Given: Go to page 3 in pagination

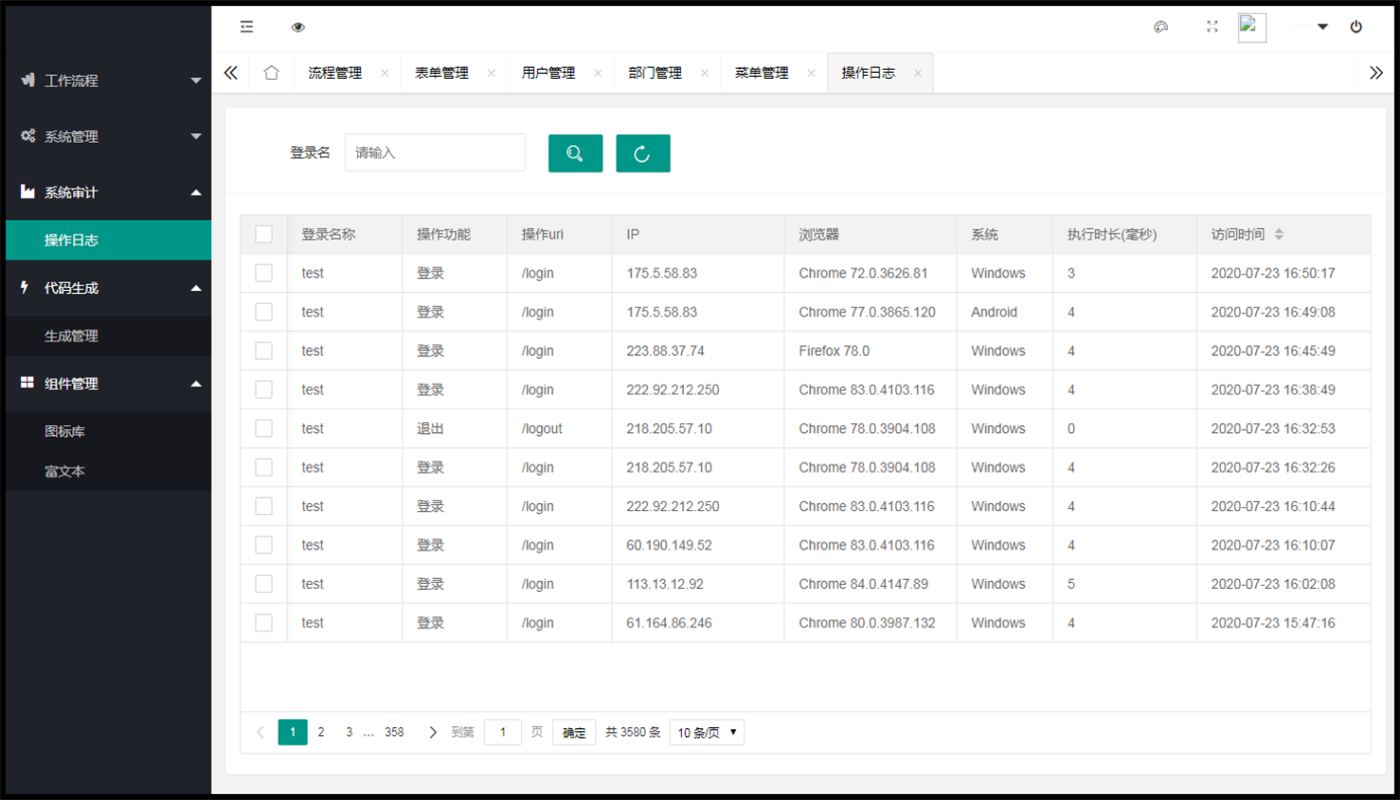Looking at the screenshot, I should point(349,732).
